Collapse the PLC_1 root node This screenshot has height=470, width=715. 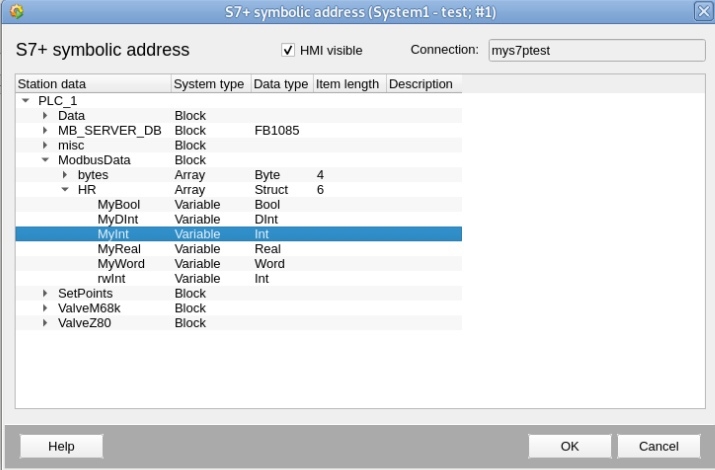(x=26, y=100)
